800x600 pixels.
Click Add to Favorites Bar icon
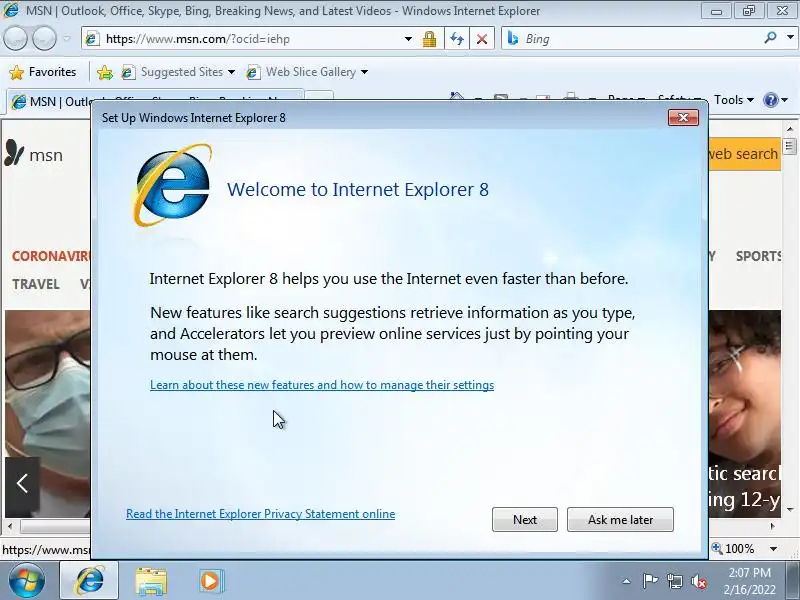pos(105,72)
